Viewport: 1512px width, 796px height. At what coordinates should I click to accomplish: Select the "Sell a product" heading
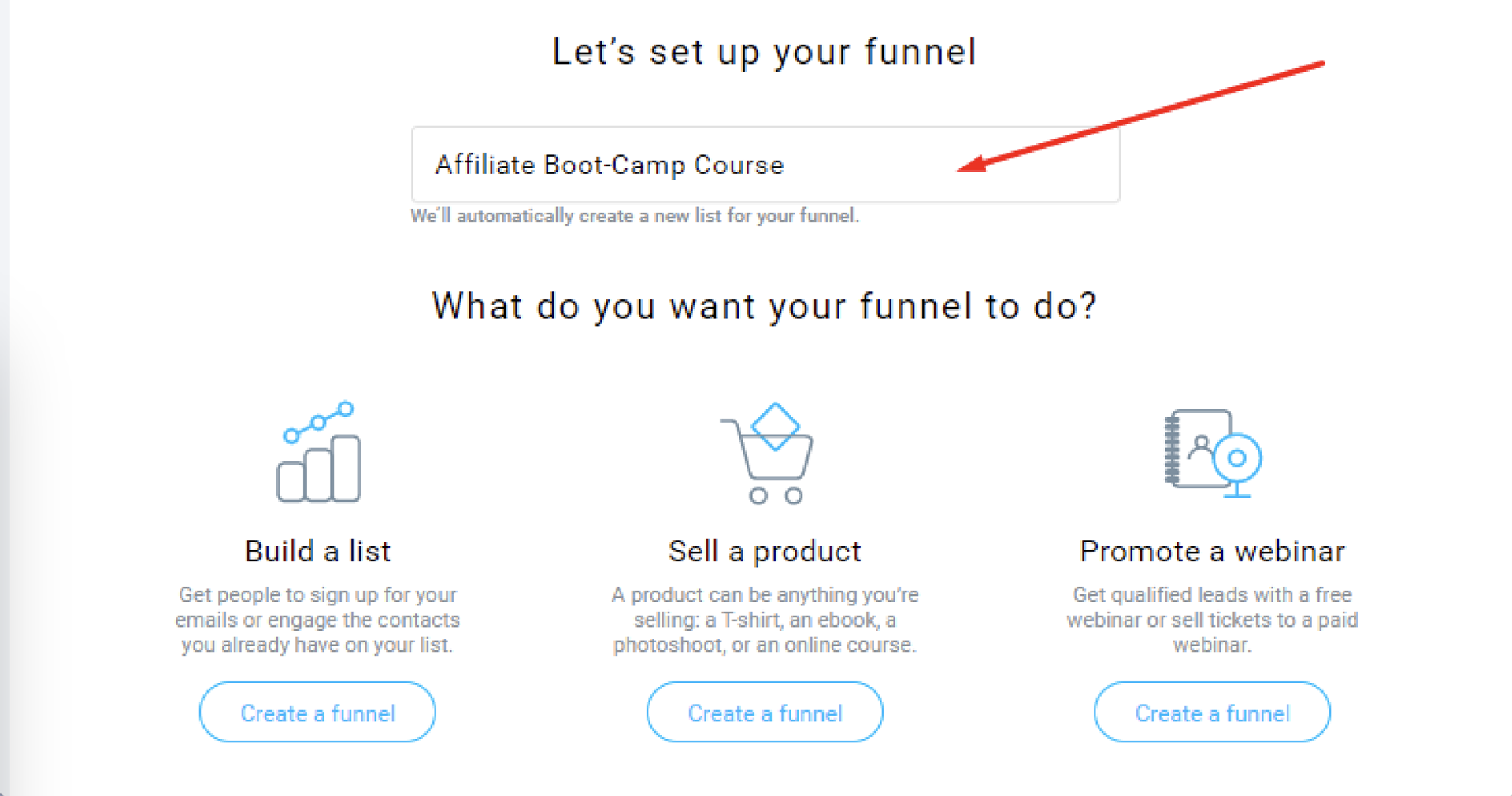765,551
